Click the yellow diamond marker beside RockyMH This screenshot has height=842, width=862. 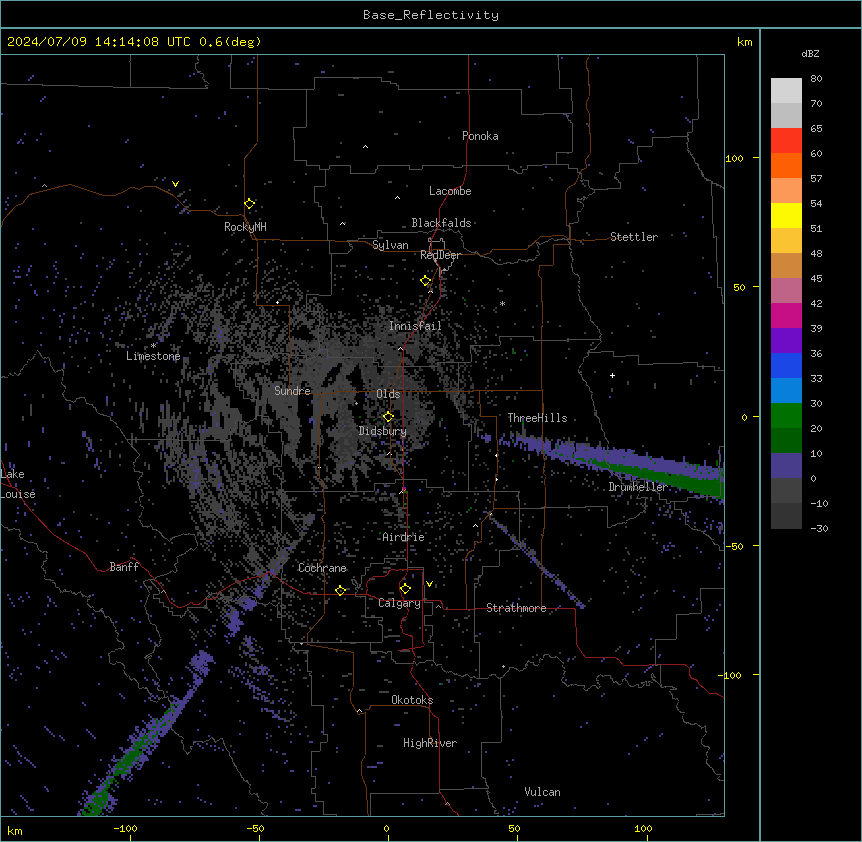pos(249,204)
